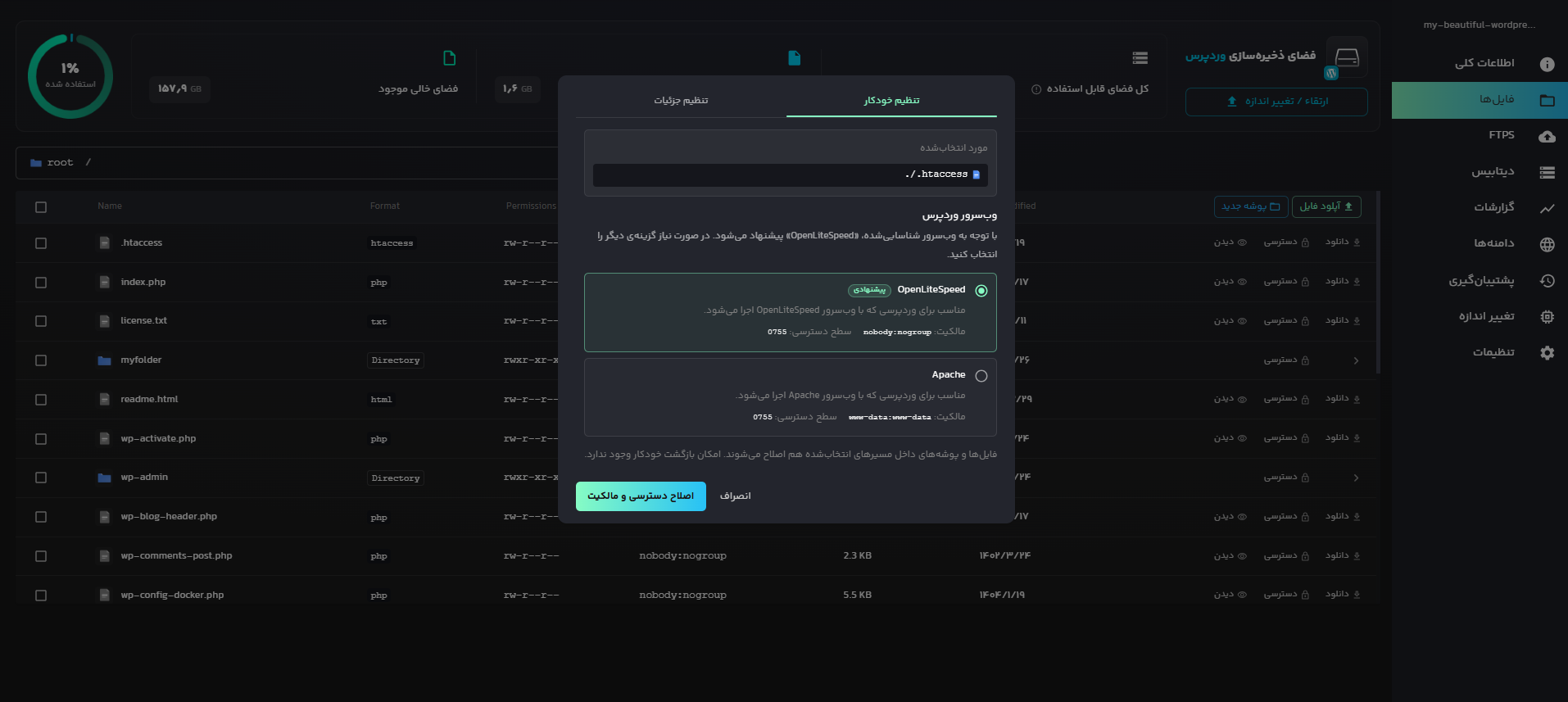Click info icon next to کل فضای قابل استفاده
The height and width of the screenshot is (702, 1568).
point(1036,89)
